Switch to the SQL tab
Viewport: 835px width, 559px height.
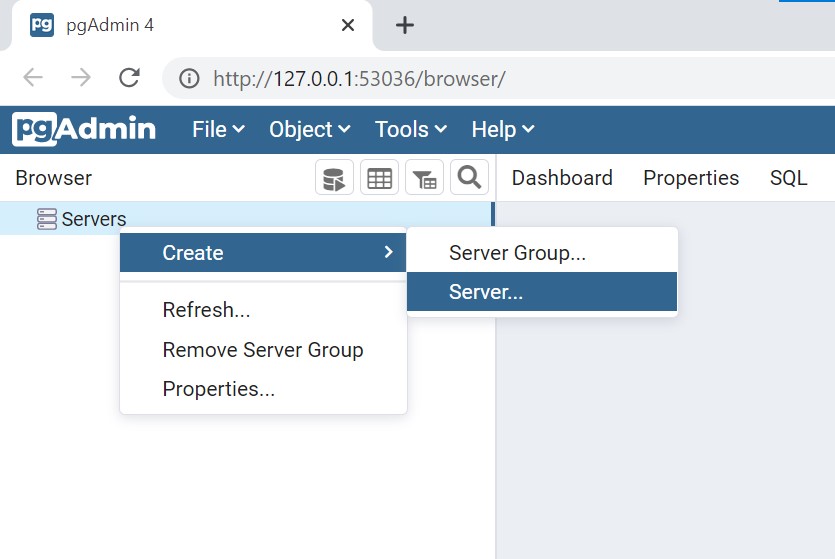click(x=788, y=178)
